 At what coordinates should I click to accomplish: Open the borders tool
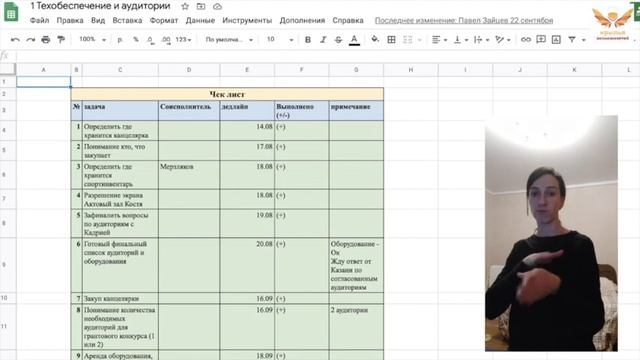[391, 40]
